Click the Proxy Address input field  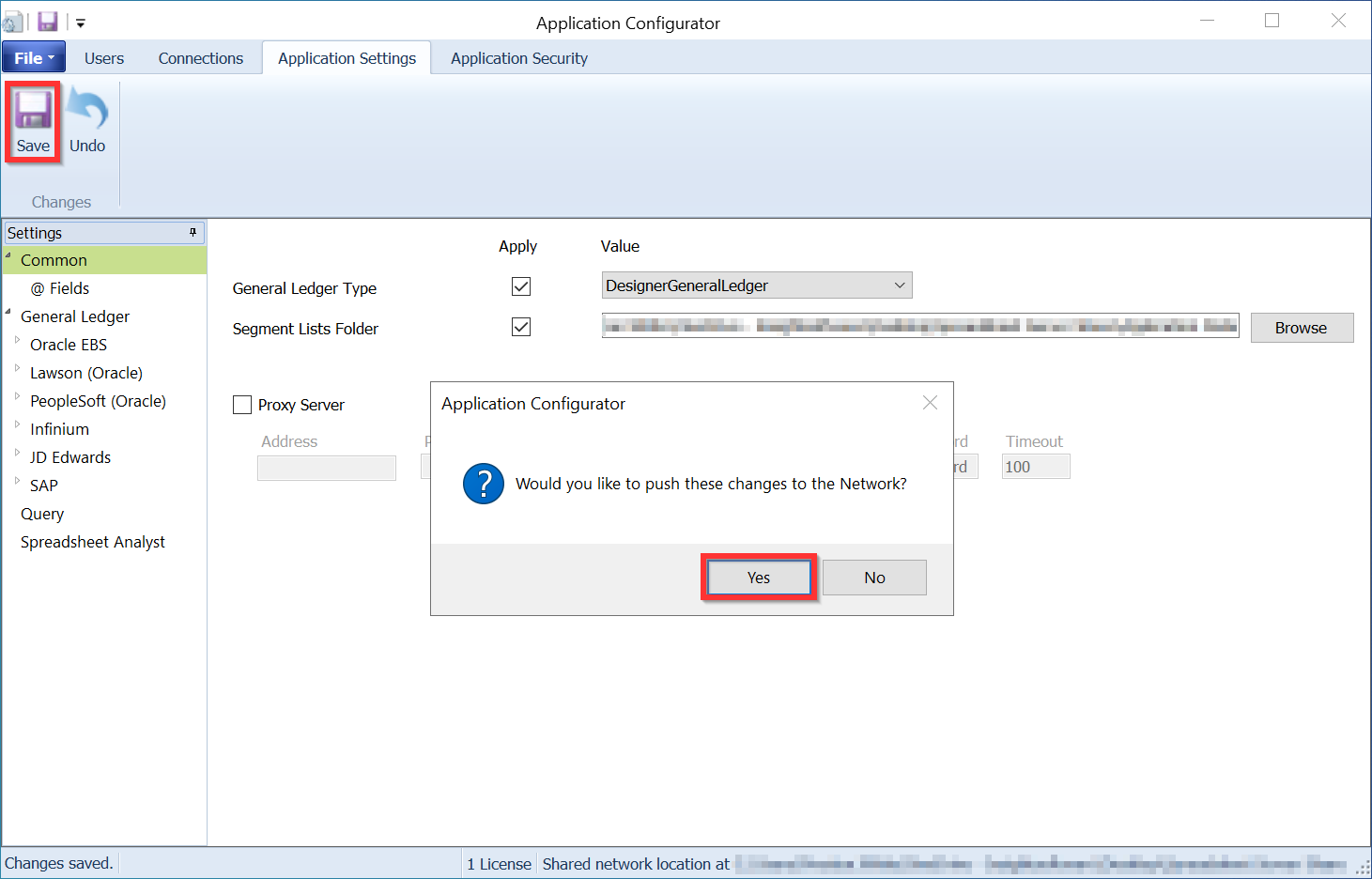[x=327, y=468]
